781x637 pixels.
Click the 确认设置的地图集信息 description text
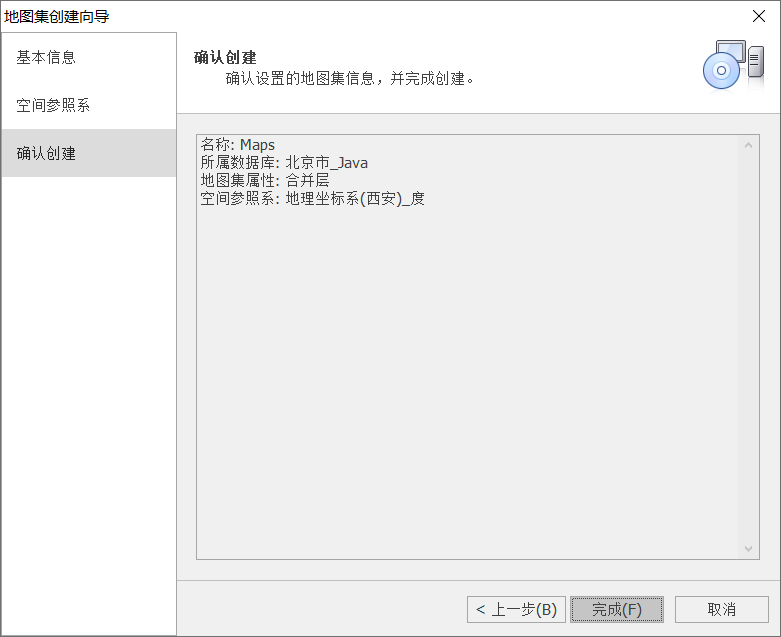click(x=349, y=78)
